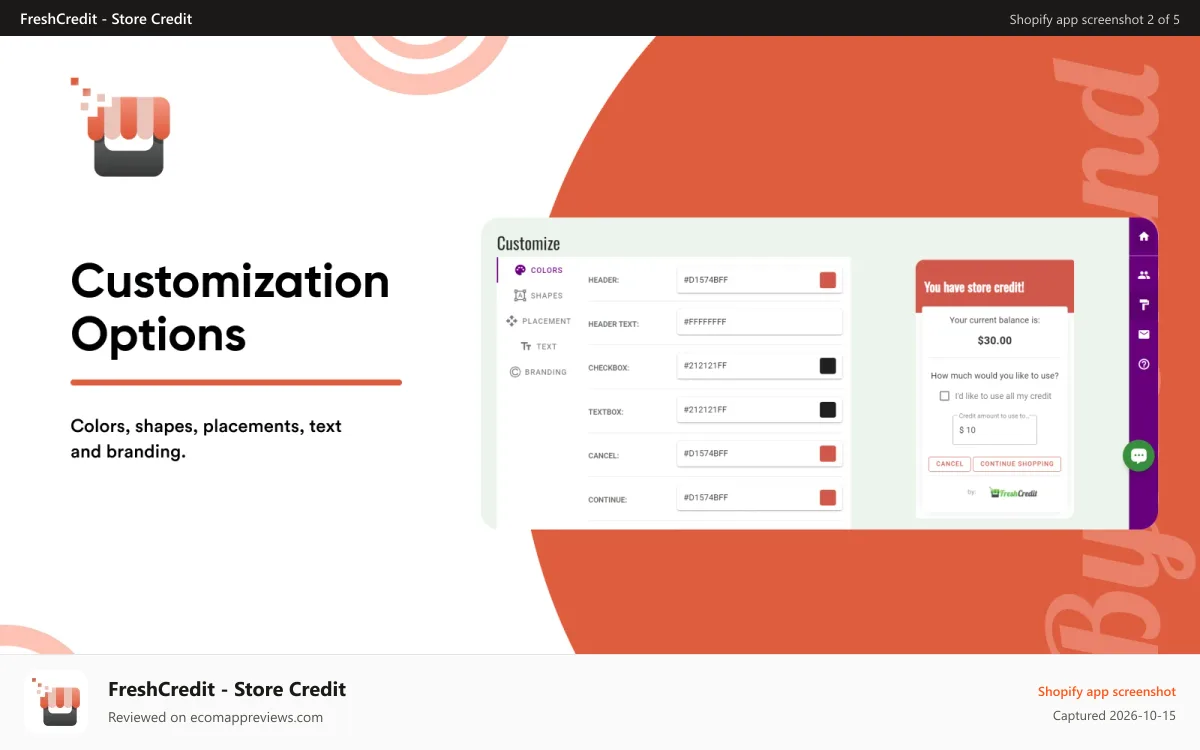The image size is (1200, 750).
Task: Click 'Colors, shapes, placements, text and branding.'
Action: [x=206, y=439]
